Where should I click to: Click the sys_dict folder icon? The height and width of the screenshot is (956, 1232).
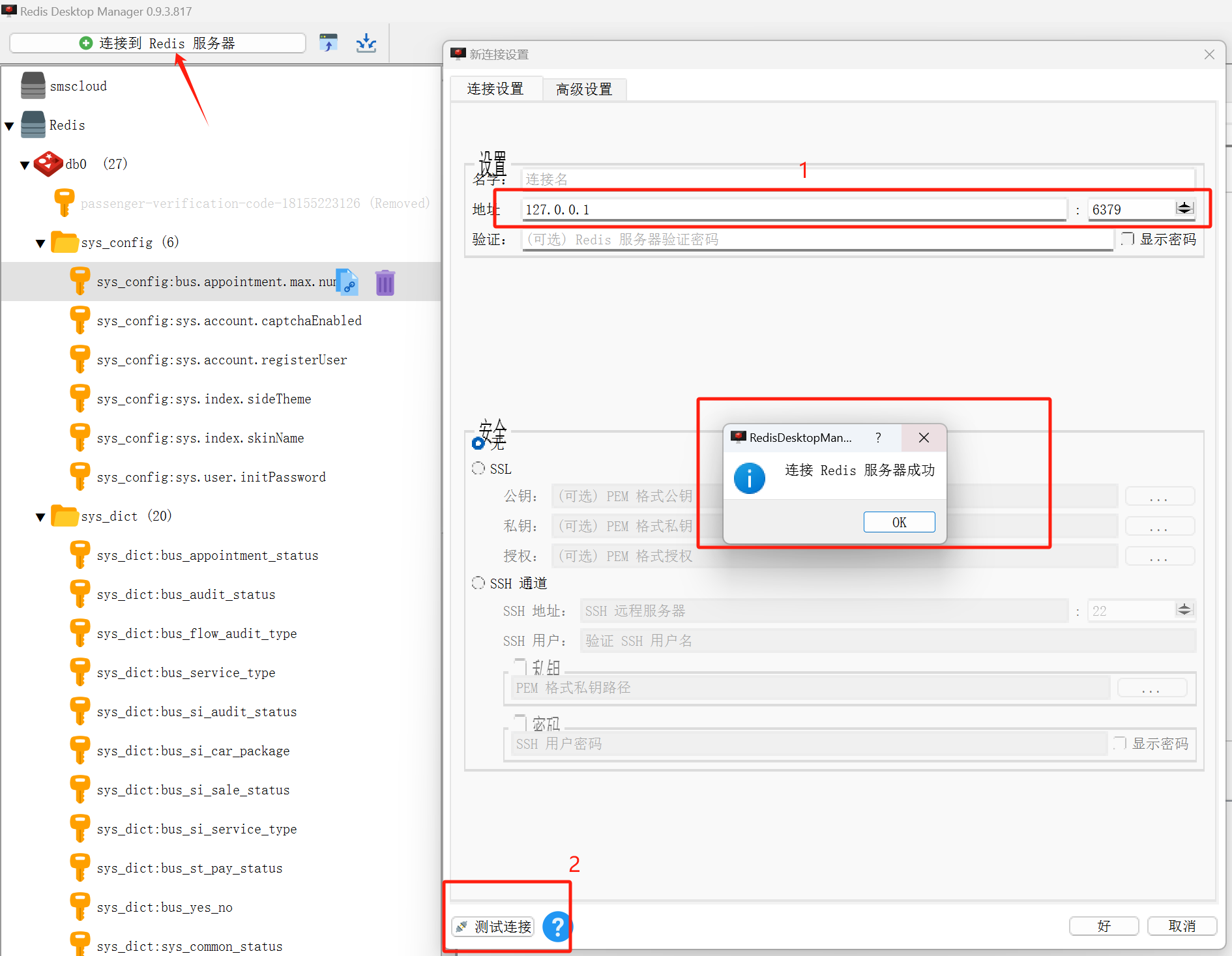click(65, 515)
